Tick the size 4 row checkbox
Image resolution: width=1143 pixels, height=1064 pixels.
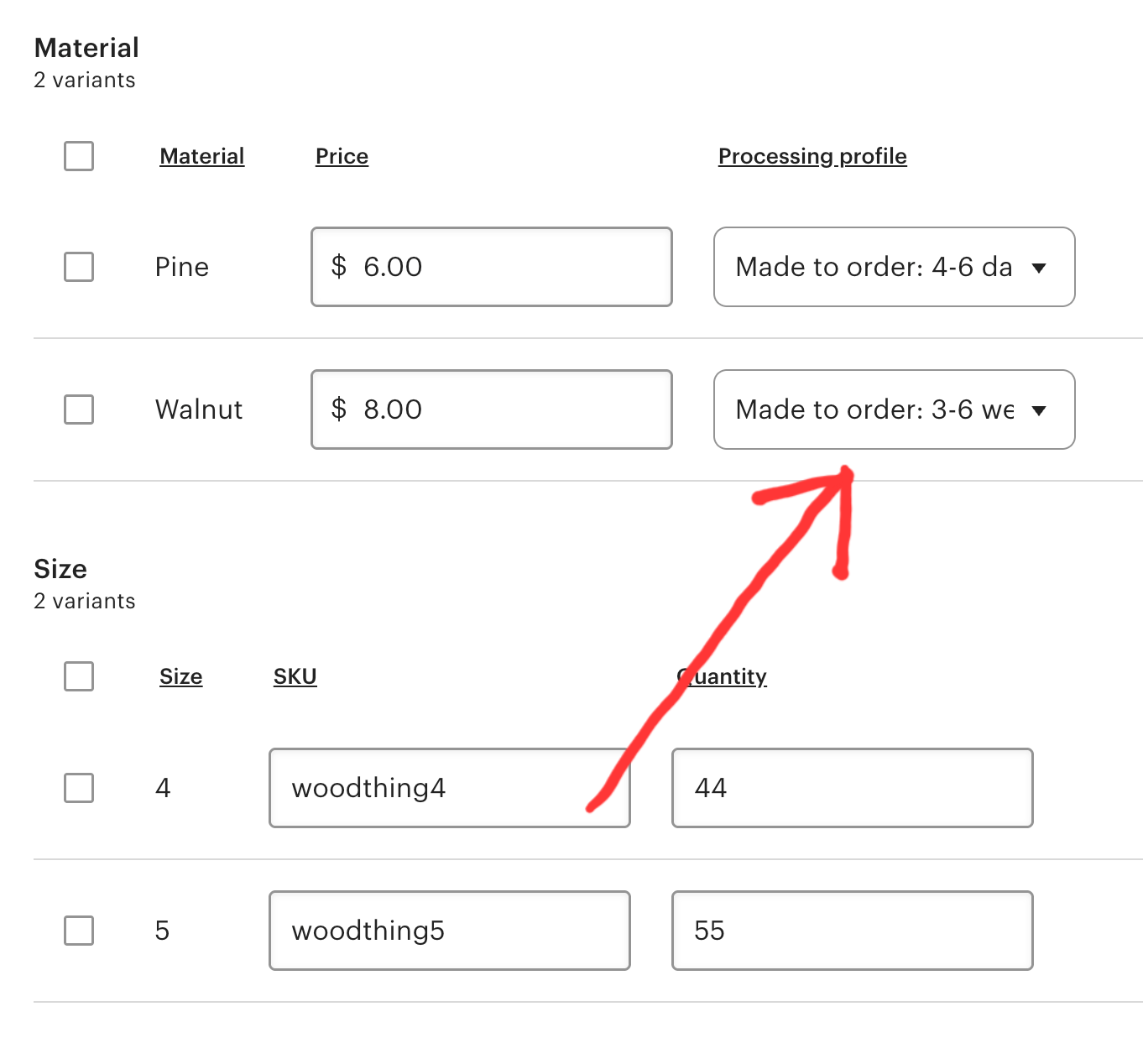click(79, 788)
